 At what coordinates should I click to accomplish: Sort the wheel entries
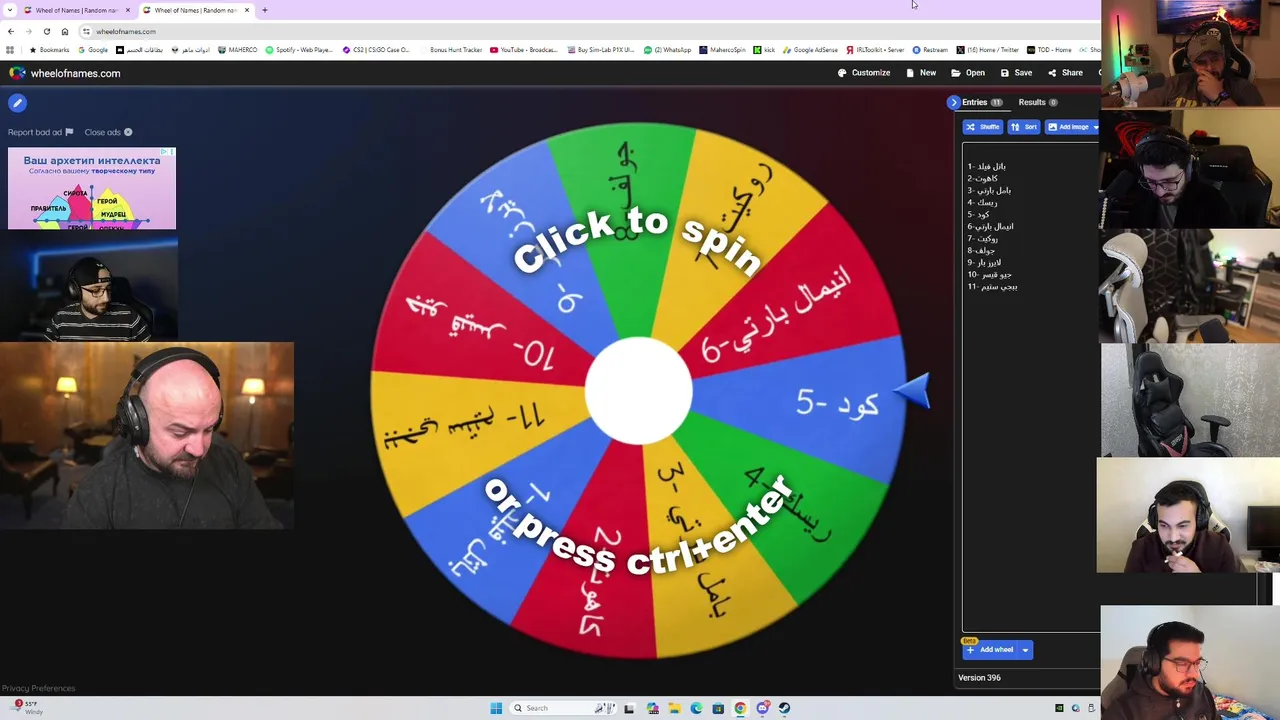click(x=1024, y=127)
